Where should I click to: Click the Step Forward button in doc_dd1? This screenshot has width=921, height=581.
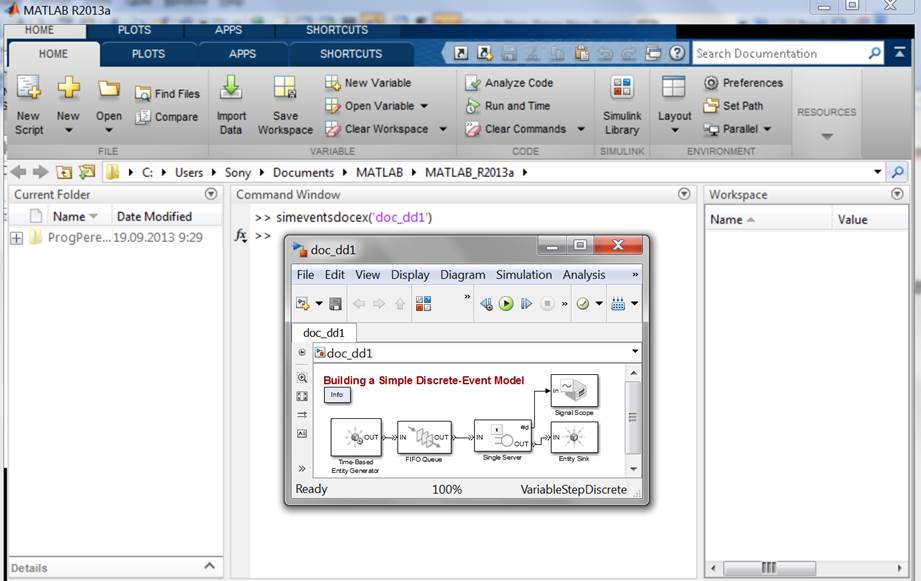[x=526, y=304]
